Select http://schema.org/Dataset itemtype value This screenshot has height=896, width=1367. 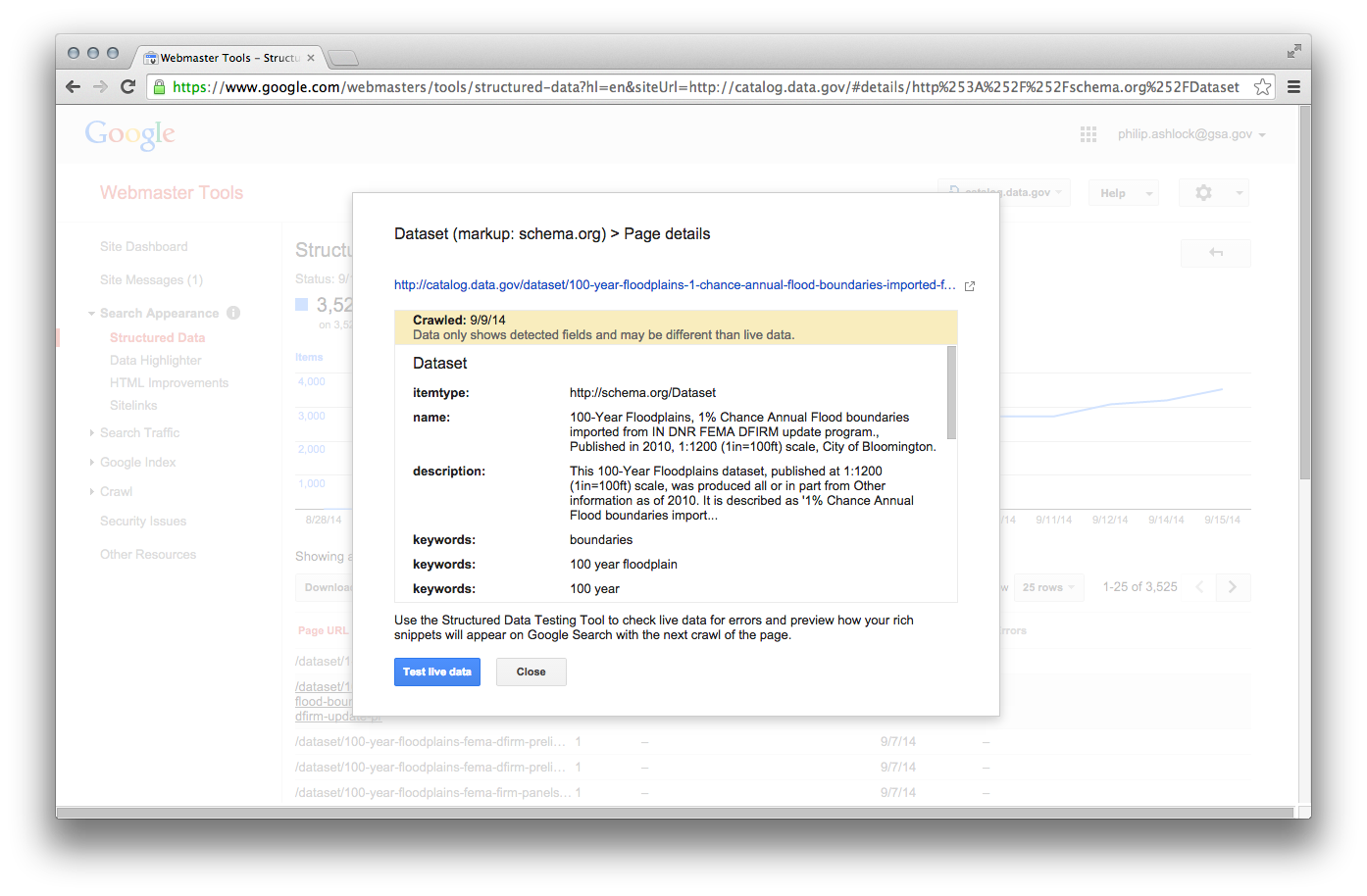pyautogui.click(x=642, y=392)
